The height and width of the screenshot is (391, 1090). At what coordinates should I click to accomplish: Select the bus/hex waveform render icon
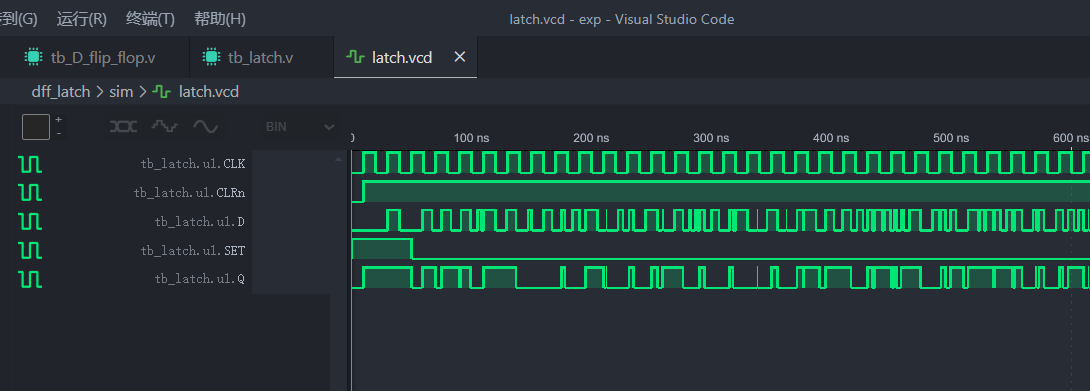click(x=123, y=127)
